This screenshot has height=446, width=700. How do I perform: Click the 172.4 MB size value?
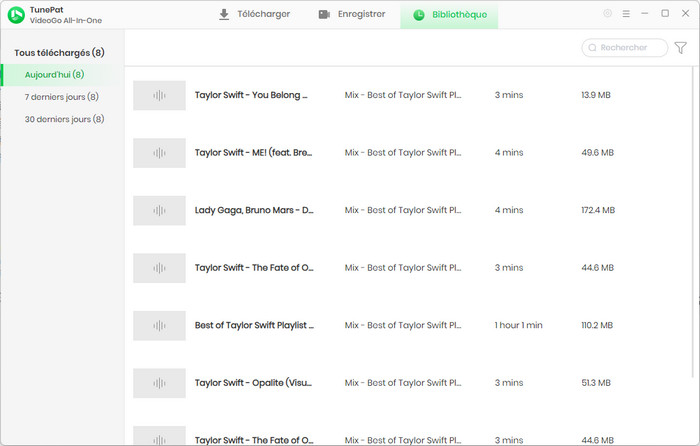coord(598,210)
